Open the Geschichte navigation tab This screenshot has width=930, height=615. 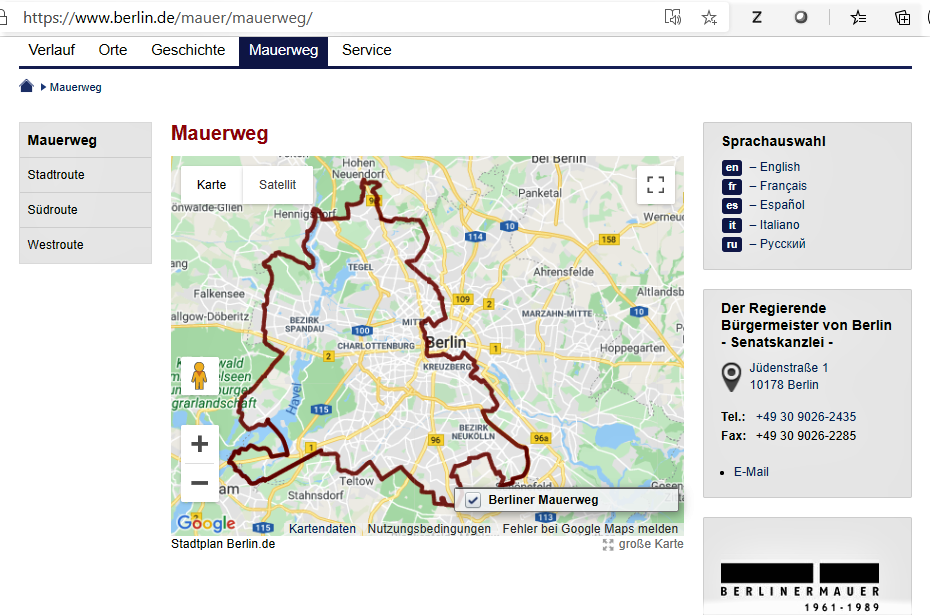tap(188, 50)
